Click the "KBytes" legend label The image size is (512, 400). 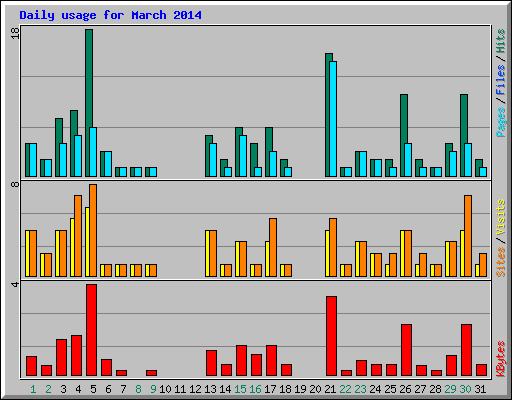500,359
